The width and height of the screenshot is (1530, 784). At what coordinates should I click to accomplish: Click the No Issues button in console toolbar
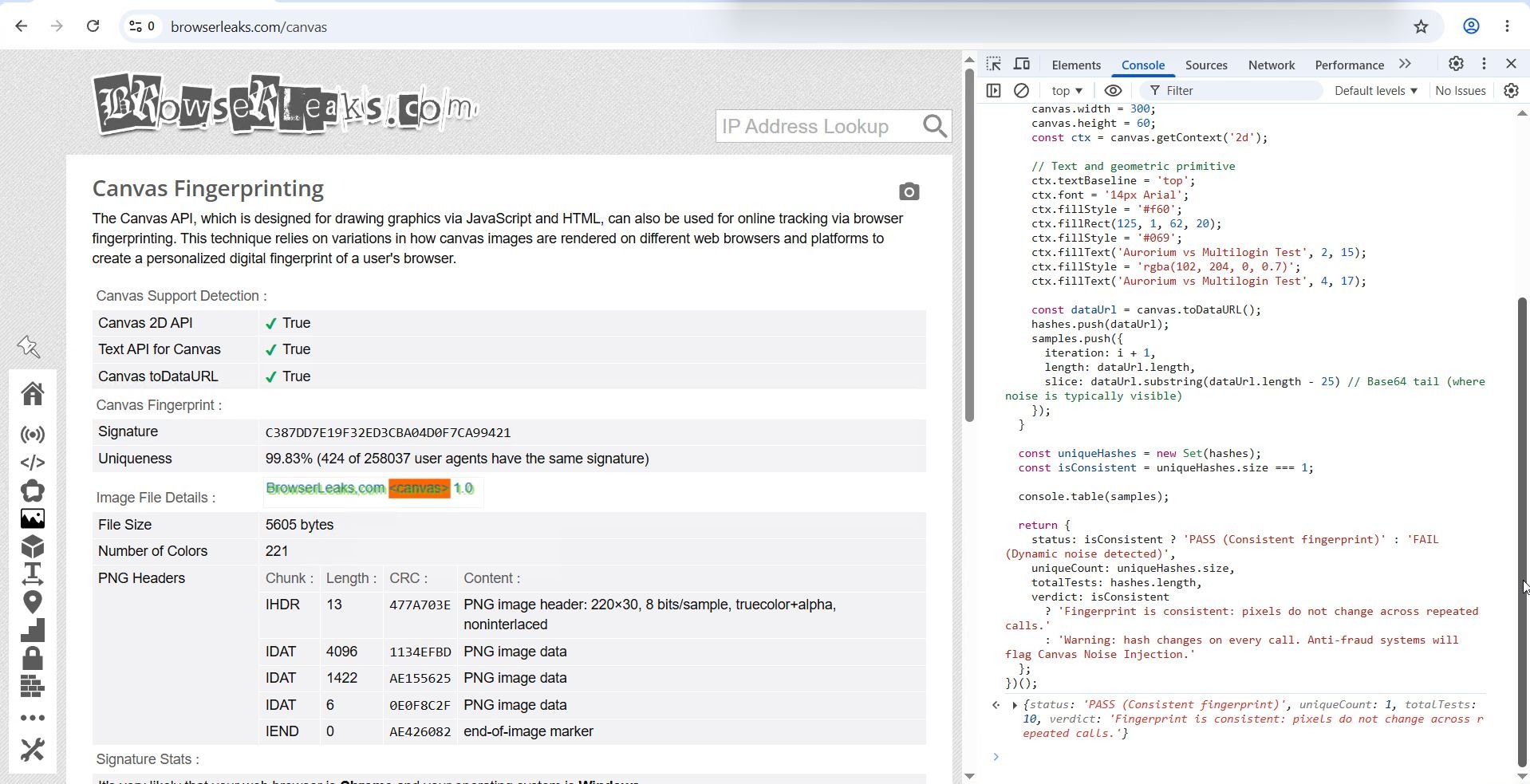coord(1461,91)
